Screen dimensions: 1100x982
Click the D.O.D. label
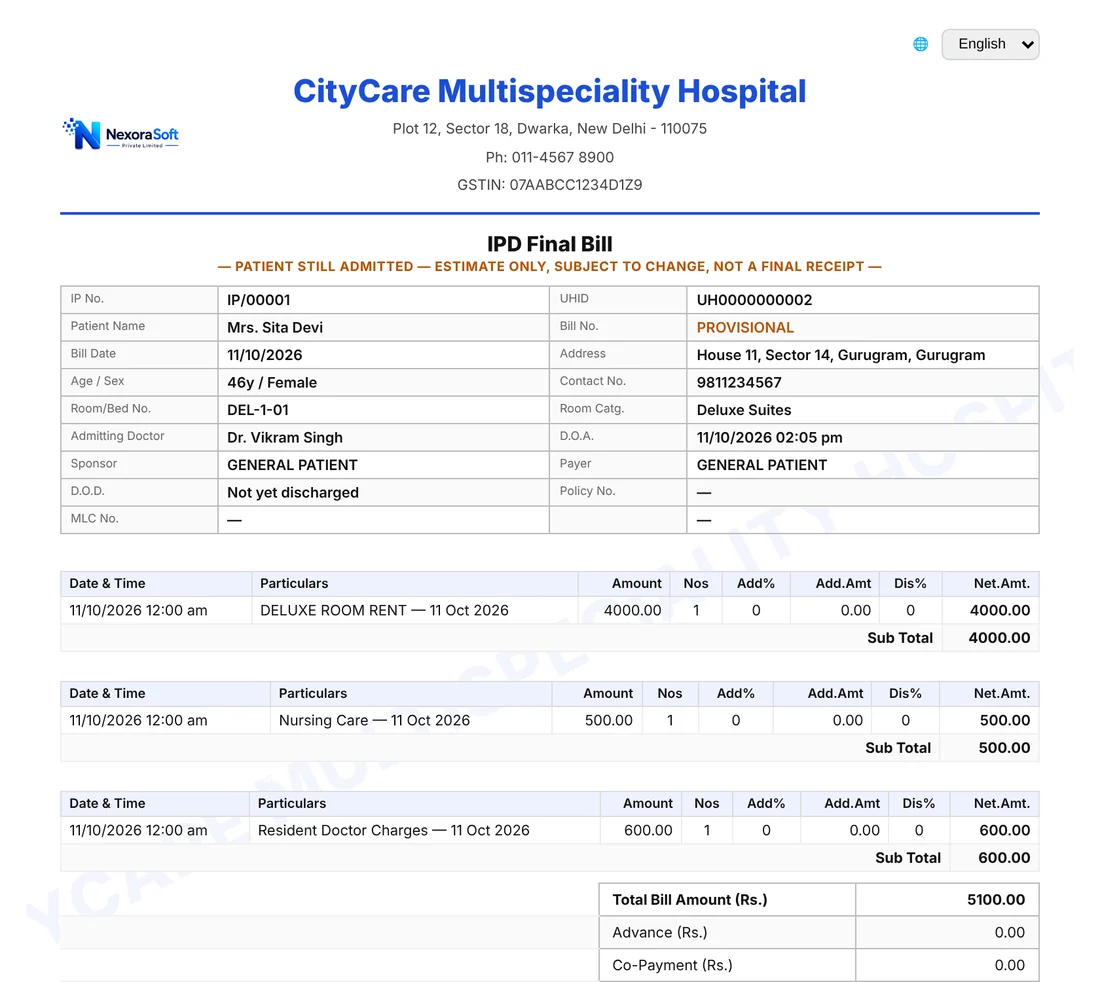click(x=87, y=491)
